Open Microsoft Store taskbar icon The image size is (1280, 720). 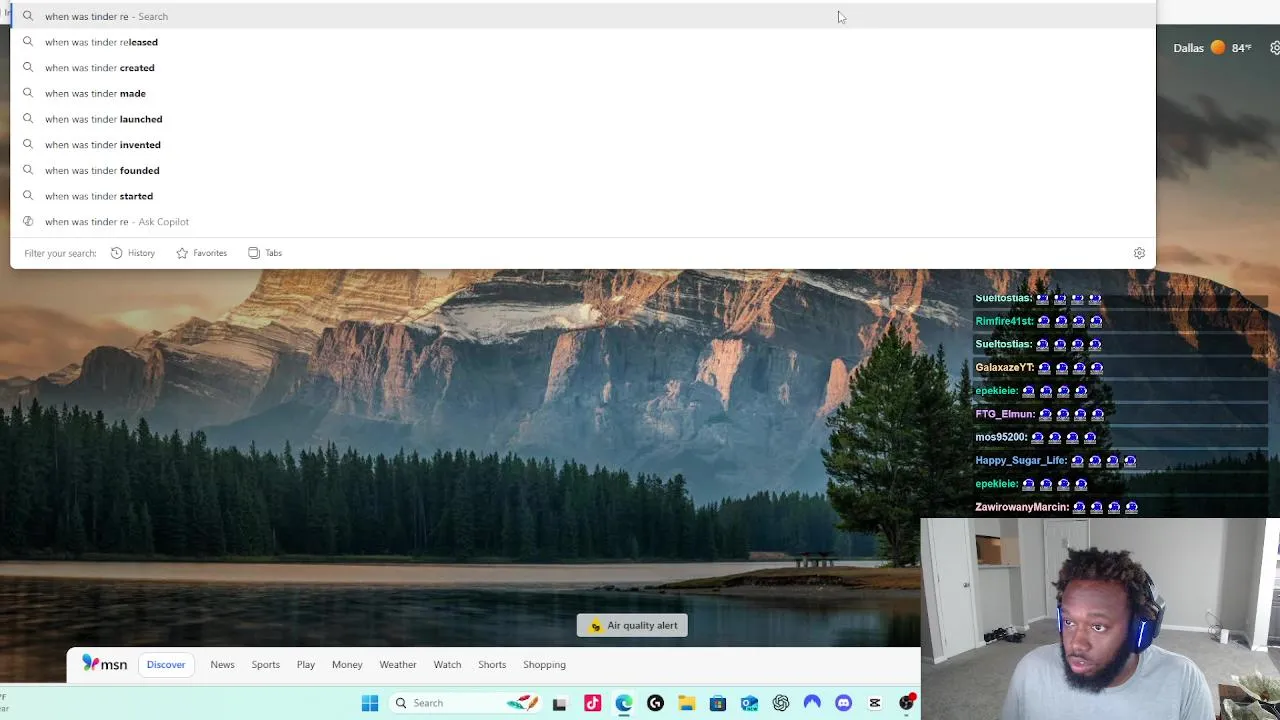click(718, 703)
